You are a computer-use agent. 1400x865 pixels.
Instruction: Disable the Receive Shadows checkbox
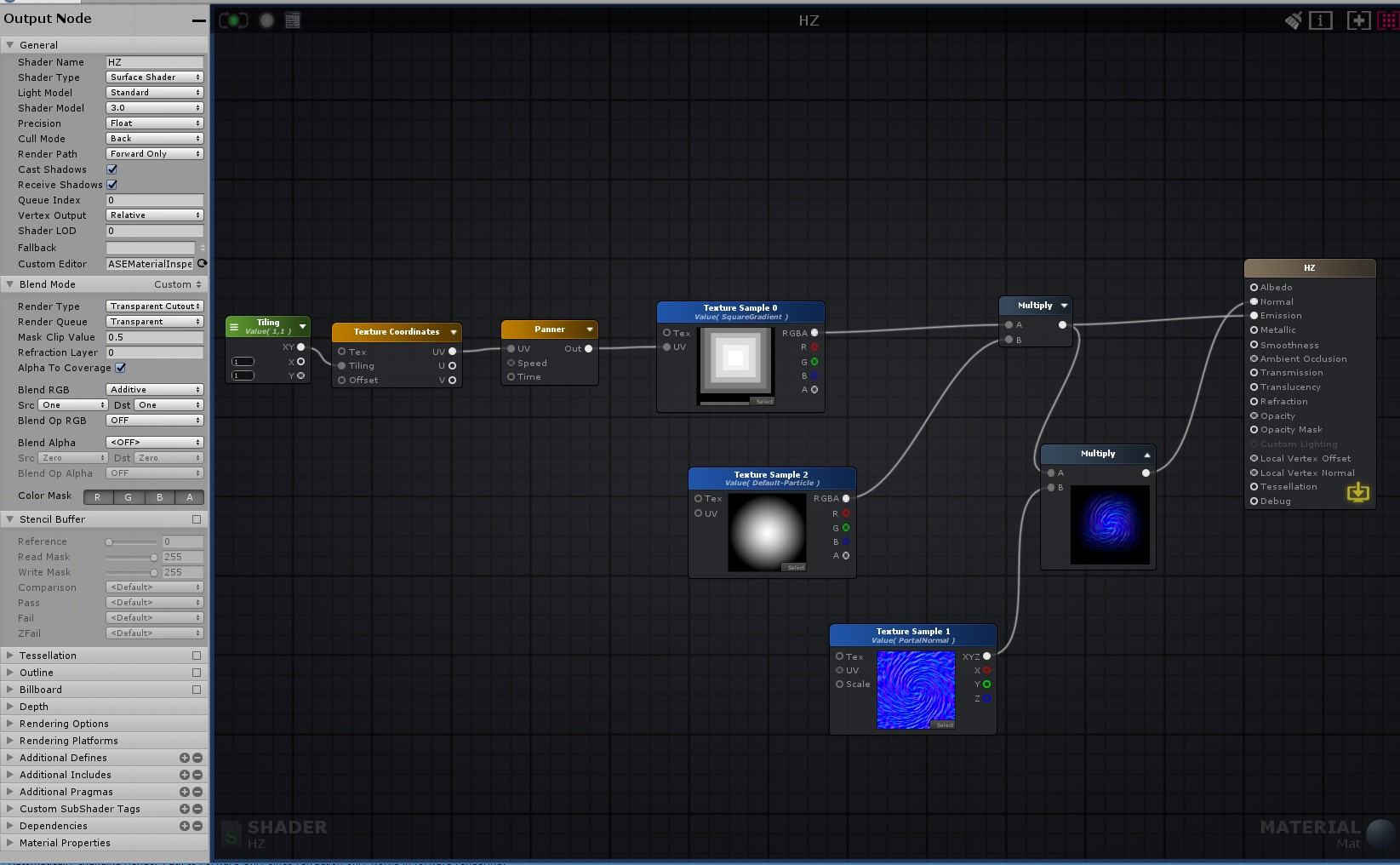click(x=111, y=185)
